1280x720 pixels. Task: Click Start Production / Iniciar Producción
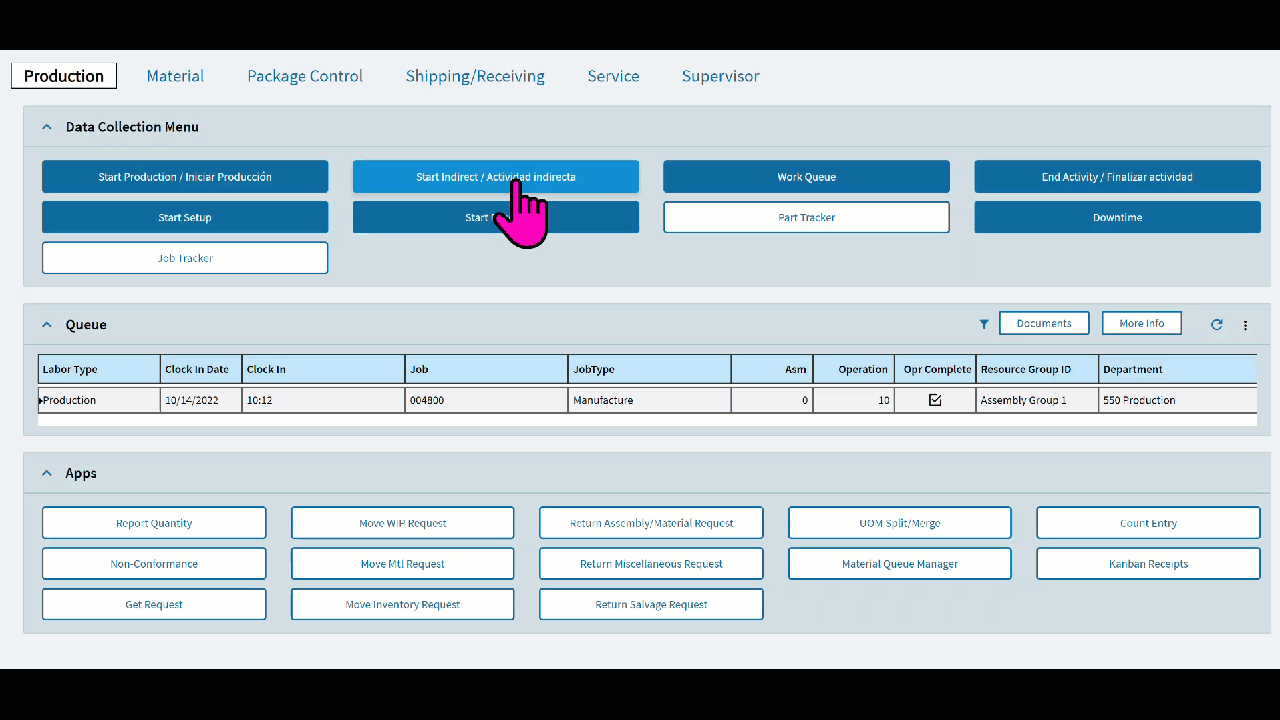pyautogui.click(x=185, y=176)
